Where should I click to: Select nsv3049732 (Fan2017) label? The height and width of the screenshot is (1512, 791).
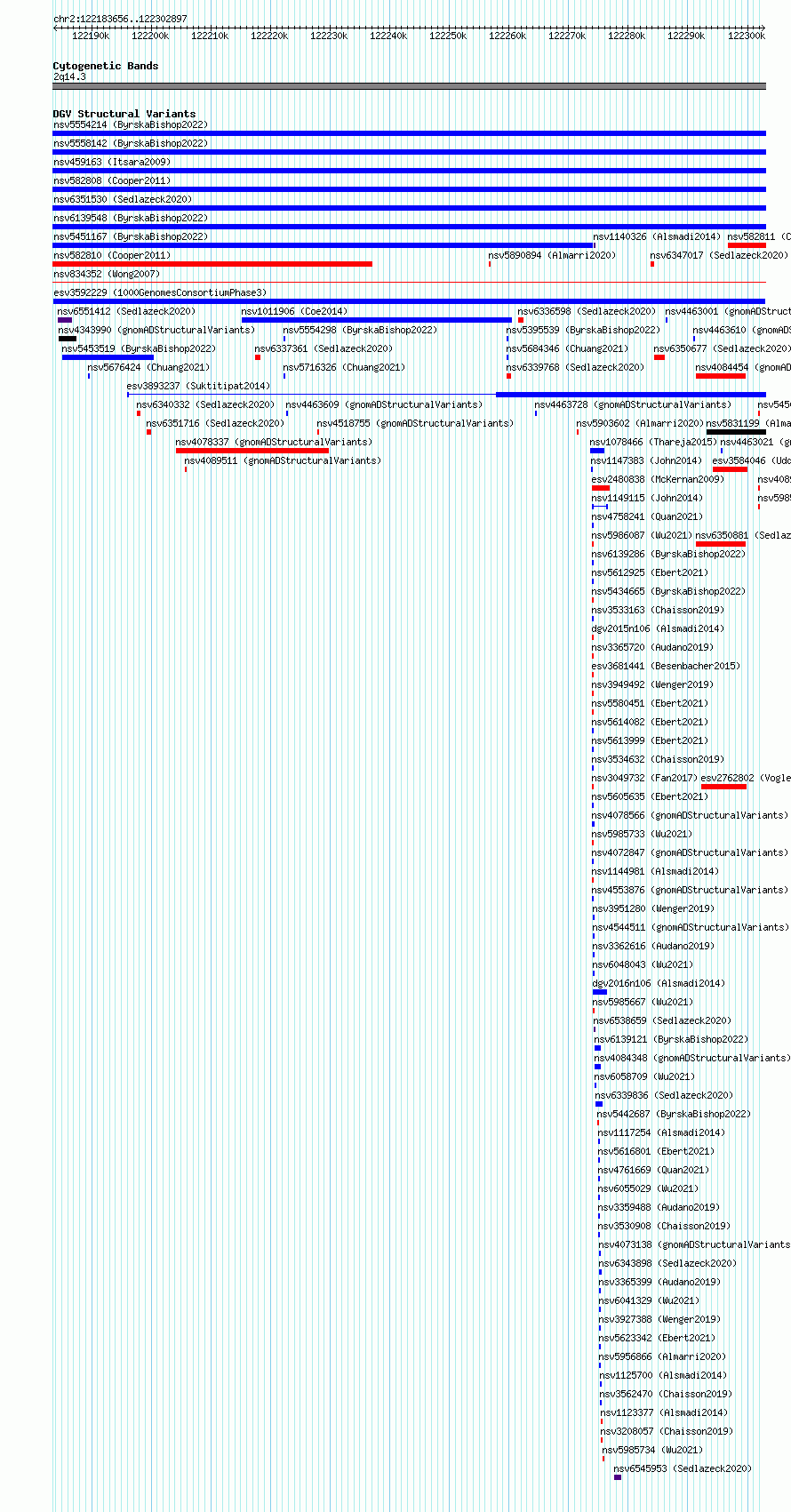coord(645,779)
